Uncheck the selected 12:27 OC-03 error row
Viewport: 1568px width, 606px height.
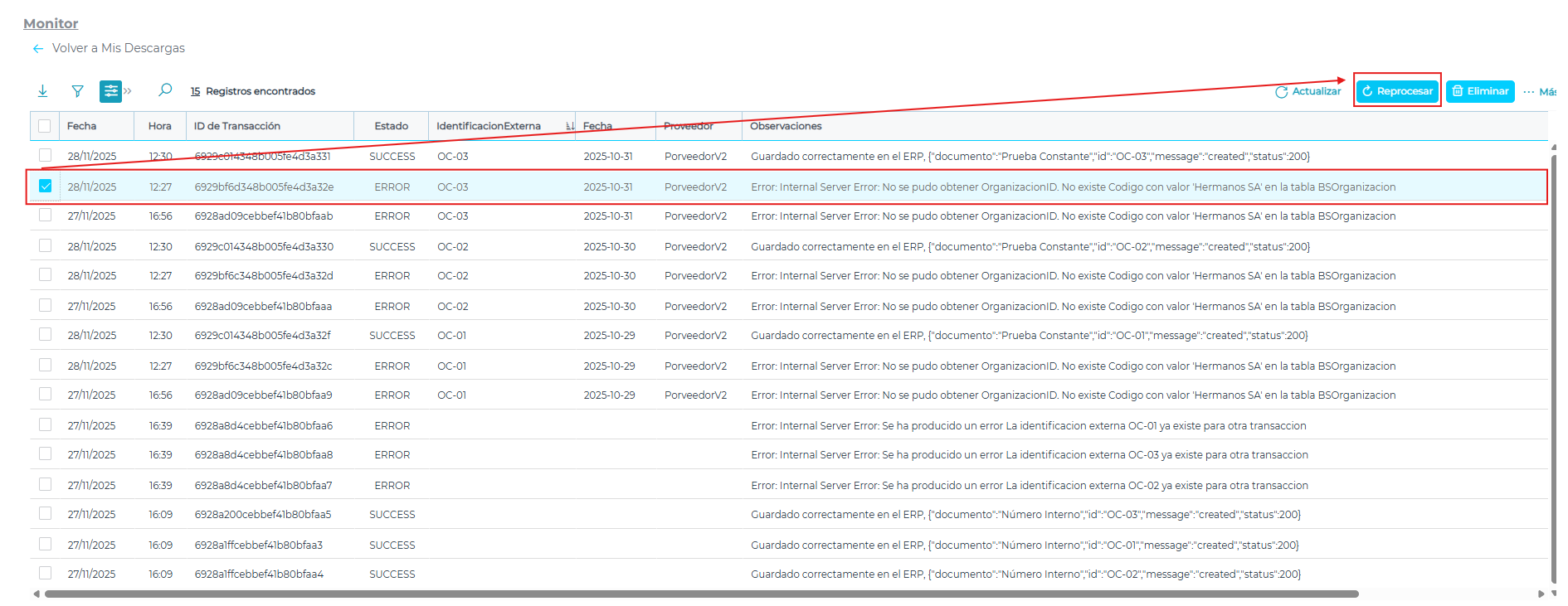click(46, 187)
